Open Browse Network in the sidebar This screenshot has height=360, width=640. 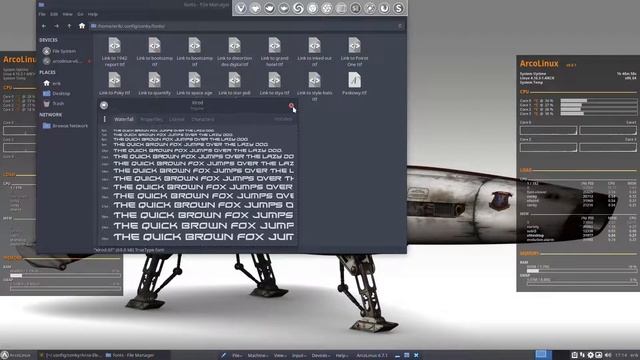pos(65,126)
